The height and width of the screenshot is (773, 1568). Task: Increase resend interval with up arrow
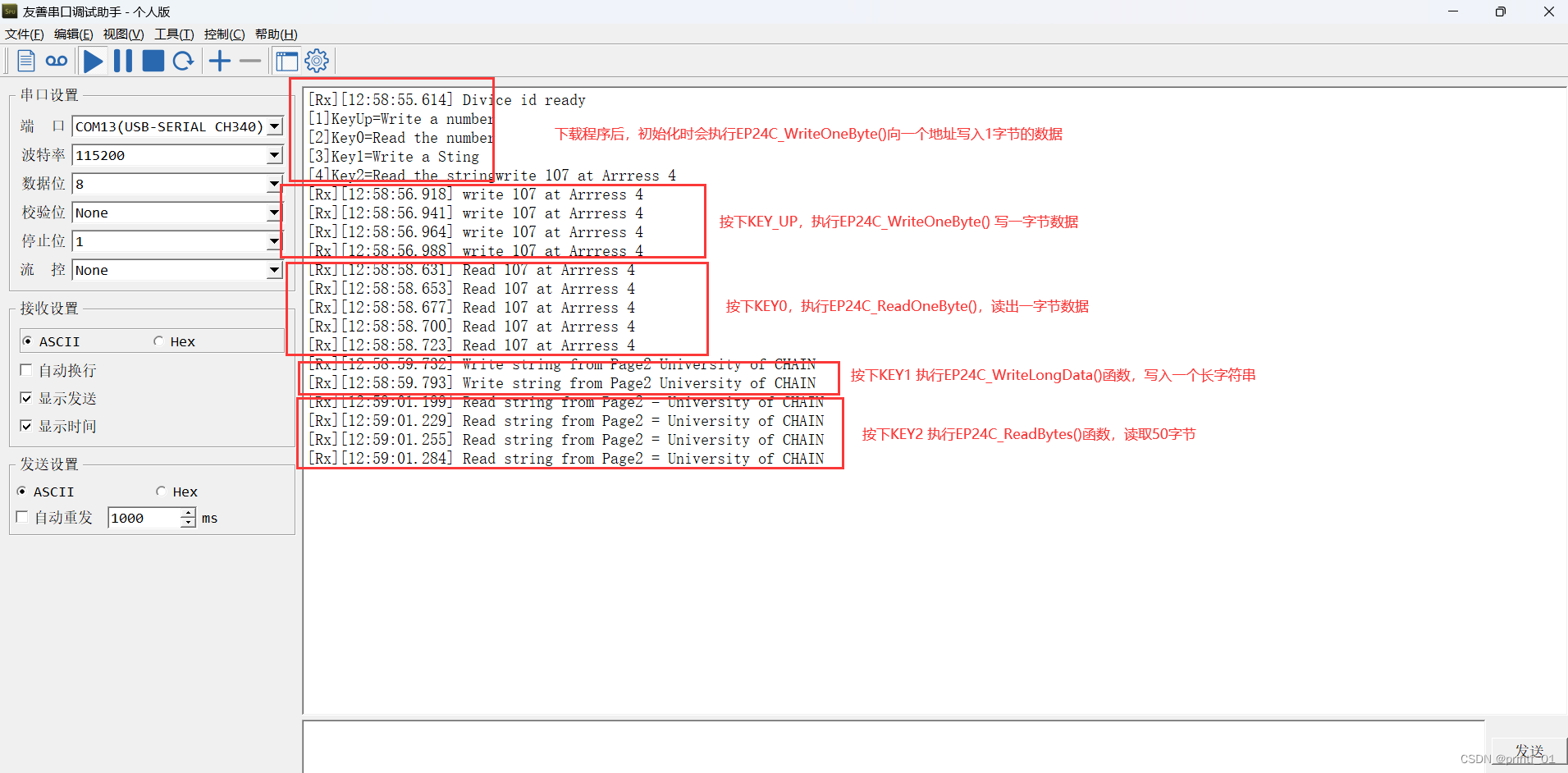(188, 513)
